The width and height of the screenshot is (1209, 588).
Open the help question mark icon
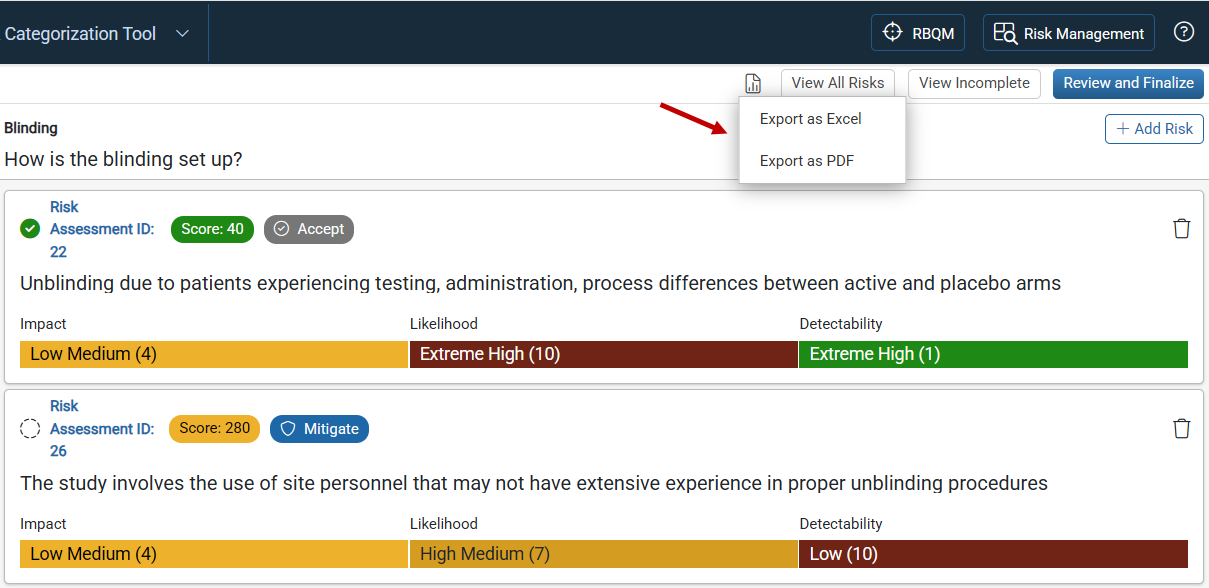pos(1184,32)
